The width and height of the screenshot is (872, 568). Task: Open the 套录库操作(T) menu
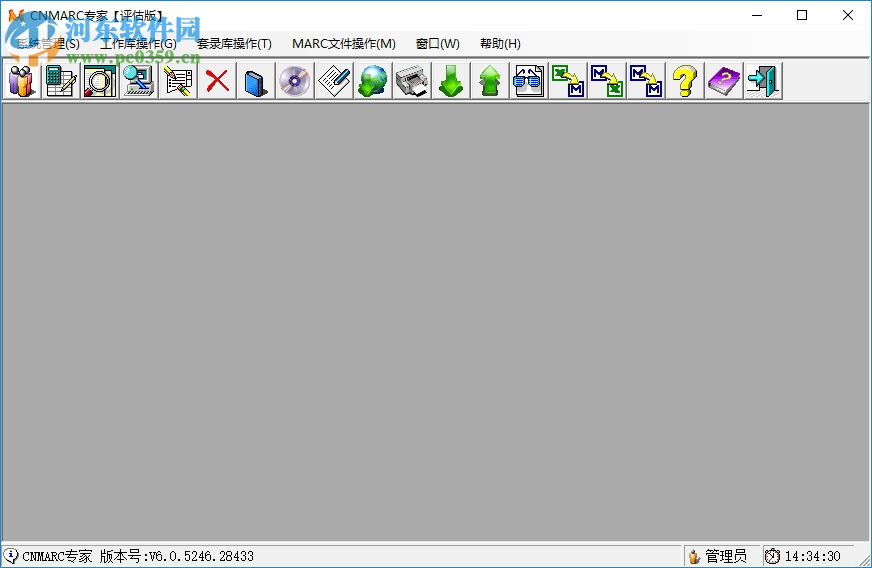[234, 43]
